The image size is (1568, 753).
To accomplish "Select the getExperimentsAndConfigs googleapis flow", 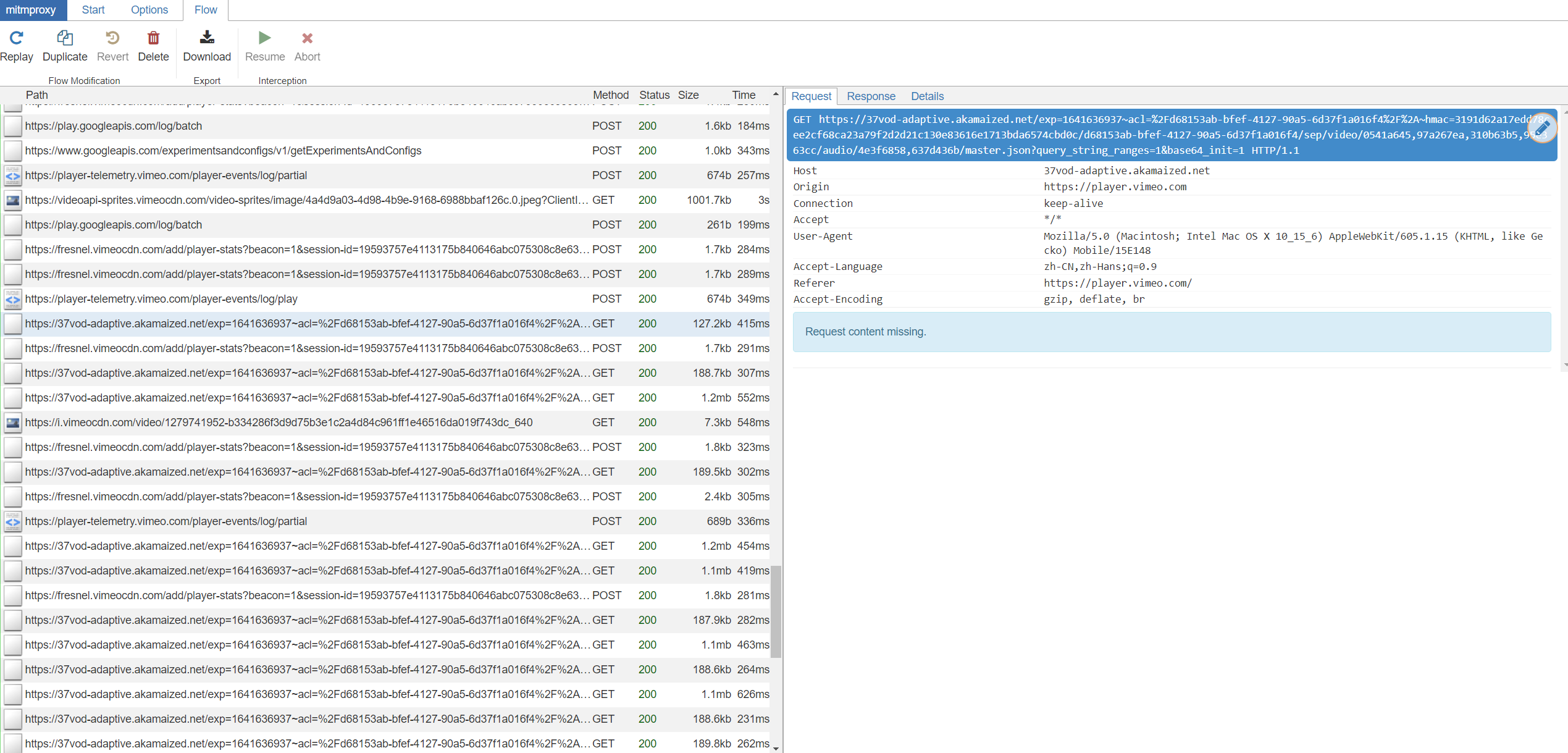I will click(223, 151).
